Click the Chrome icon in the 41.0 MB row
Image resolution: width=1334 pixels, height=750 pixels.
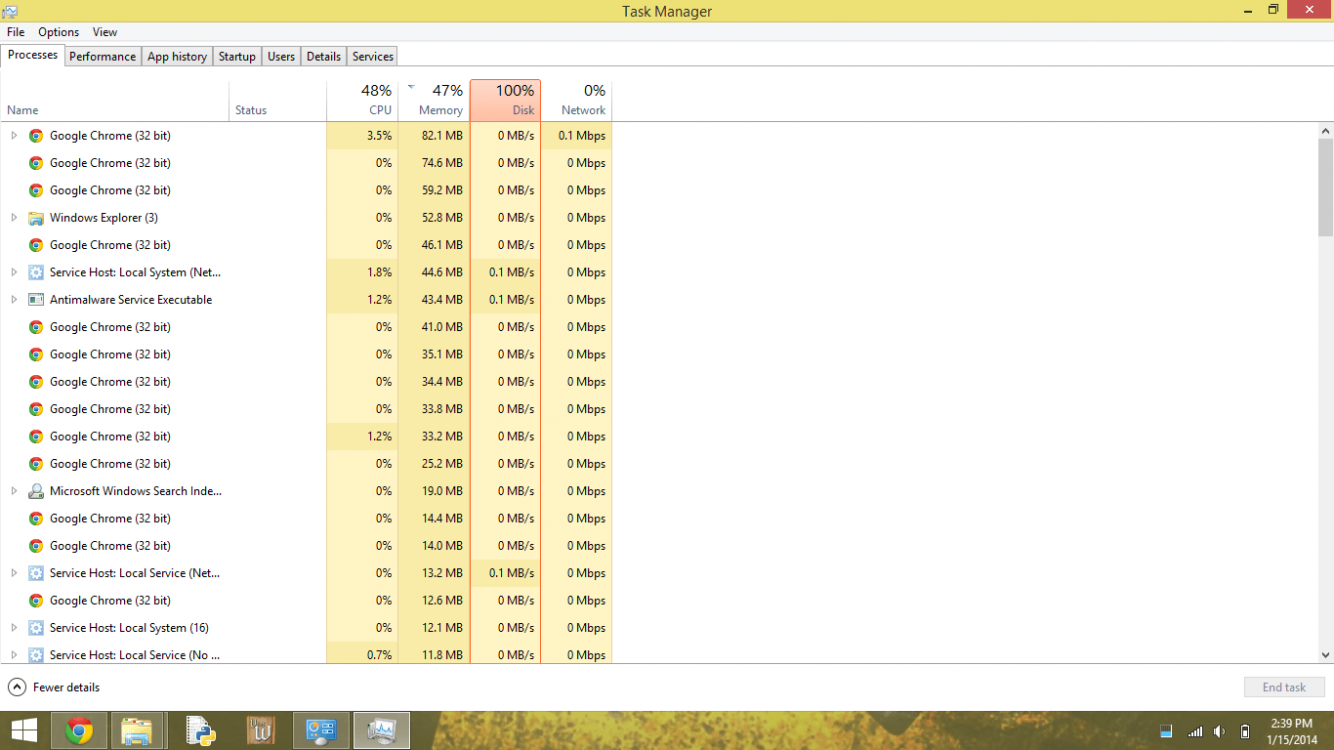click(36, 327)
